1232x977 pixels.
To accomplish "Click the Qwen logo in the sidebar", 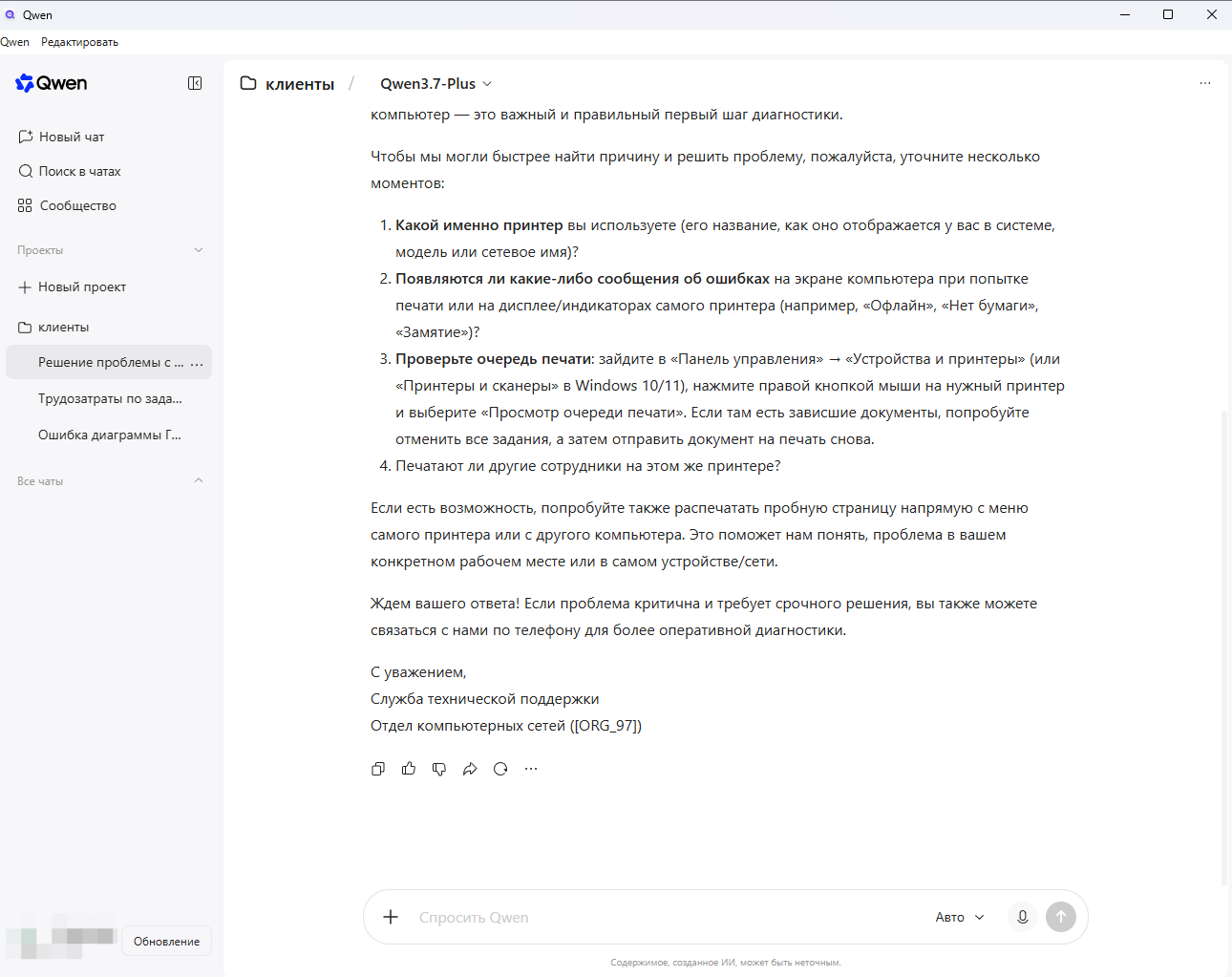I will click(x=52, y=83).
